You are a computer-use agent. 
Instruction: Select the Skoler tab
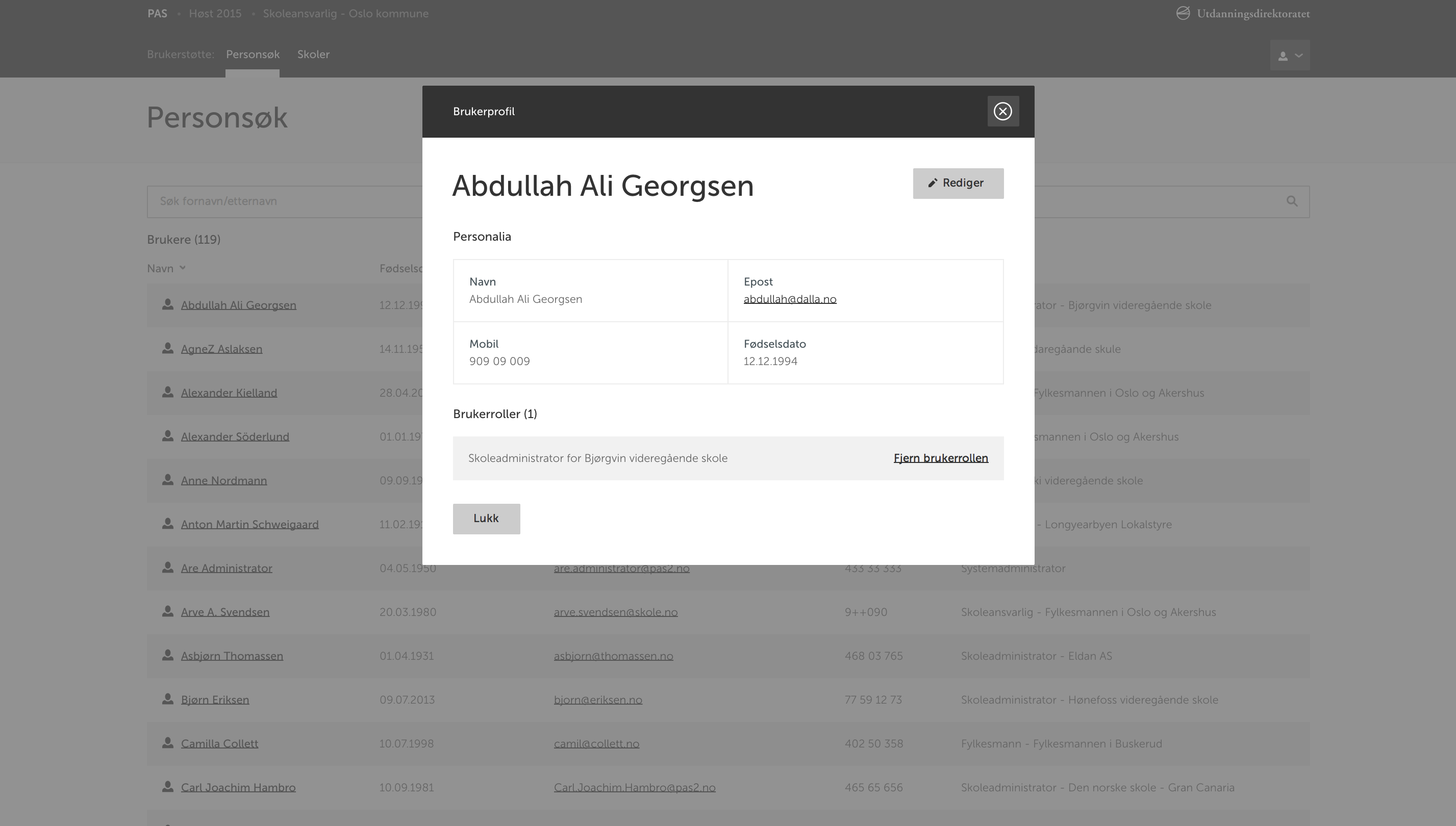(313, 54)
